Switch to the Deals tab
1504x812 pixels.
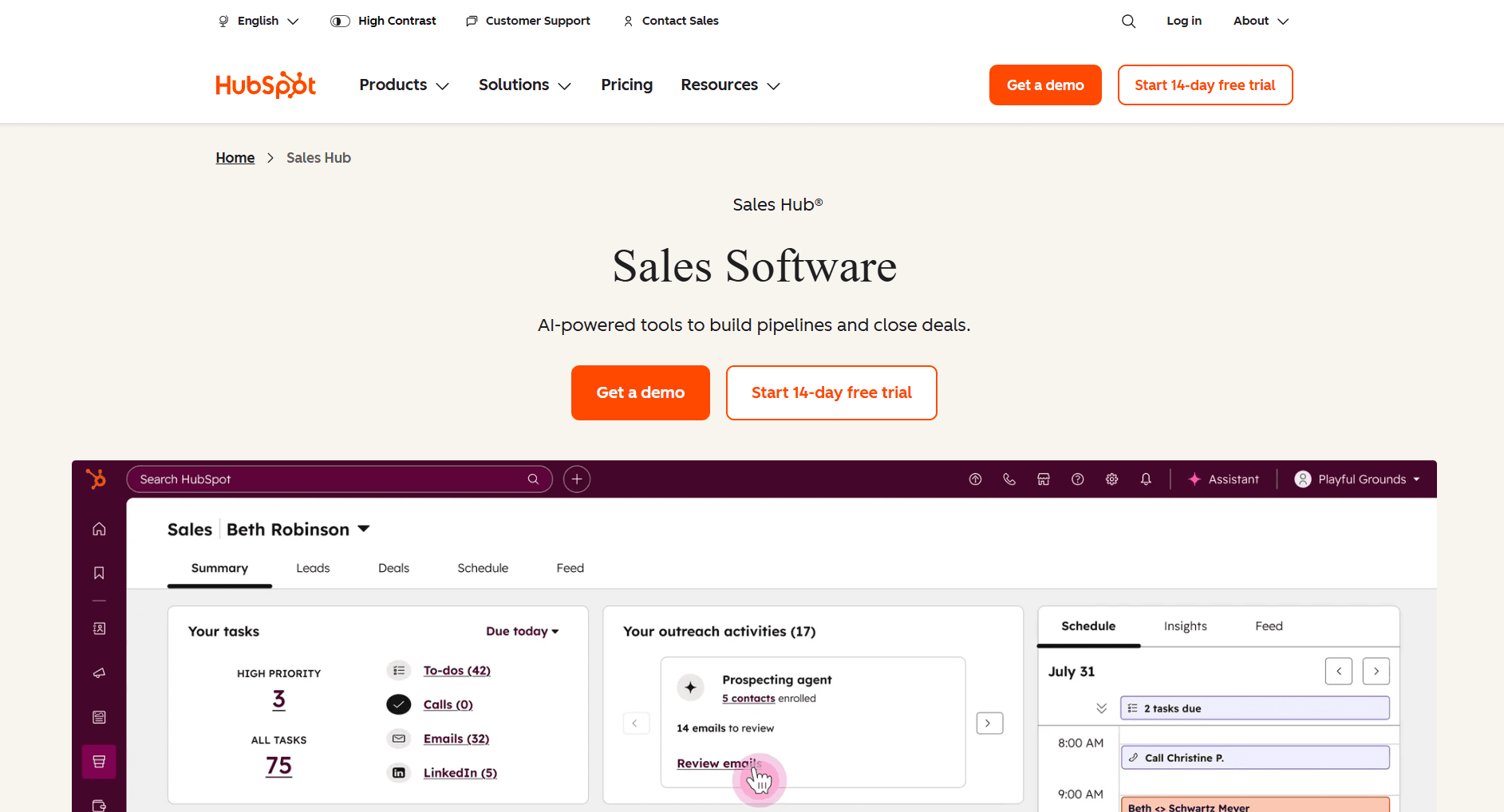(393, 568)
